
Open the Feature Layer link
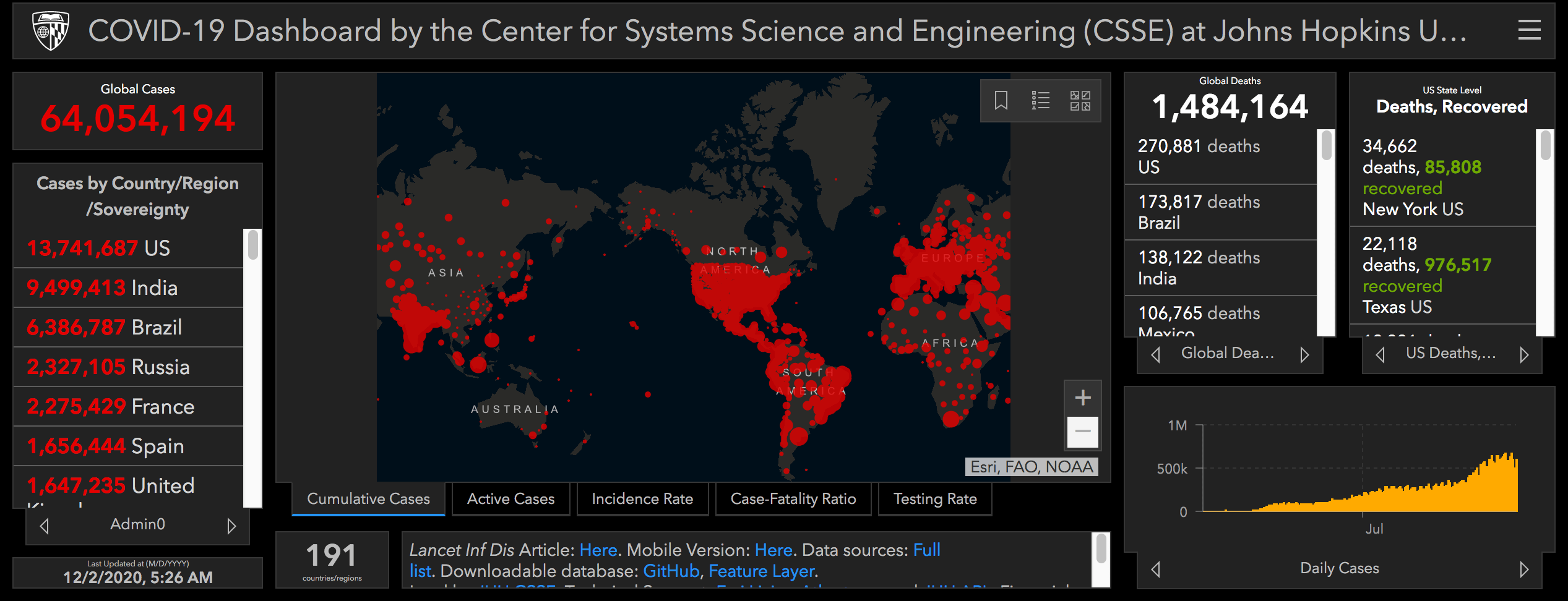[762, 571]
